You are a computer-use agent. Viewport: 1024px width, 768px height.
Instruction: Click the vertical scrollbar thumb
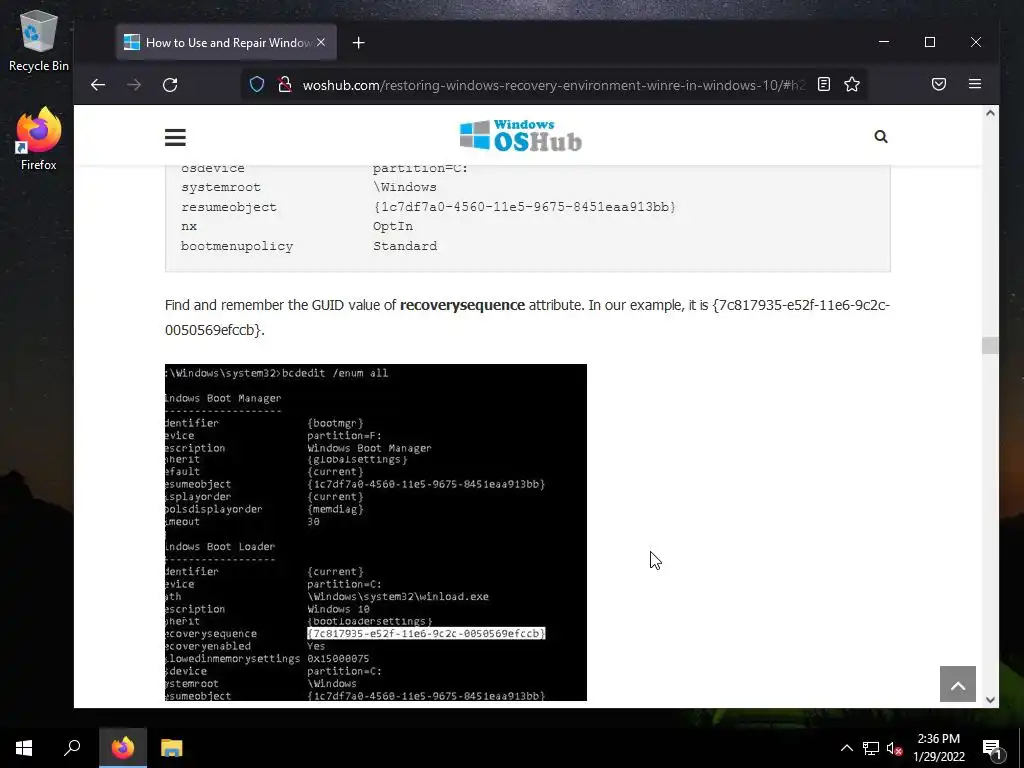pyautogui.click(x=990, y=345)
